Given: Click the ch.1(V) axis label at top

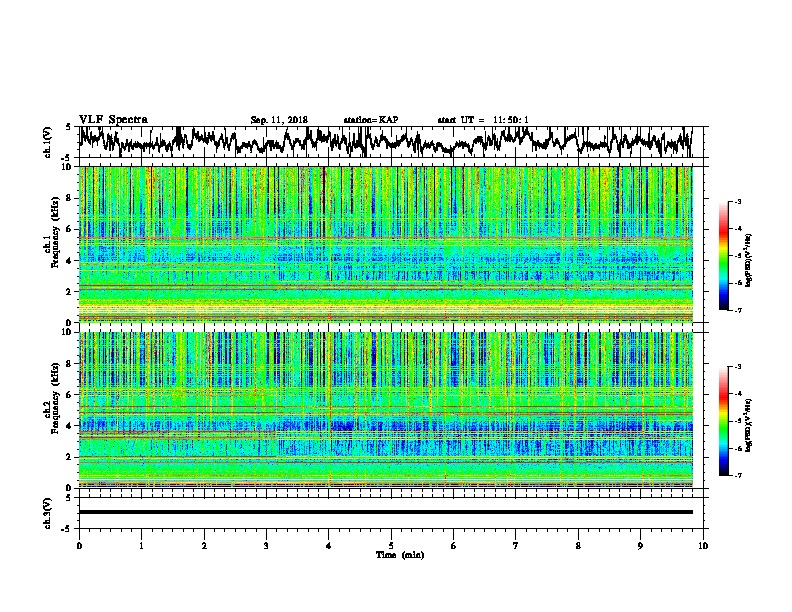Looking at the screenshot, I should click(x=48, y=142).
